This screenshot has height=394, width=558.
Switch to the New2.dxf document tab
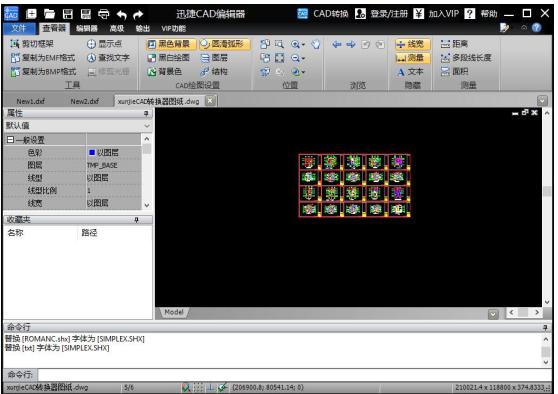(x=85, y=101)
